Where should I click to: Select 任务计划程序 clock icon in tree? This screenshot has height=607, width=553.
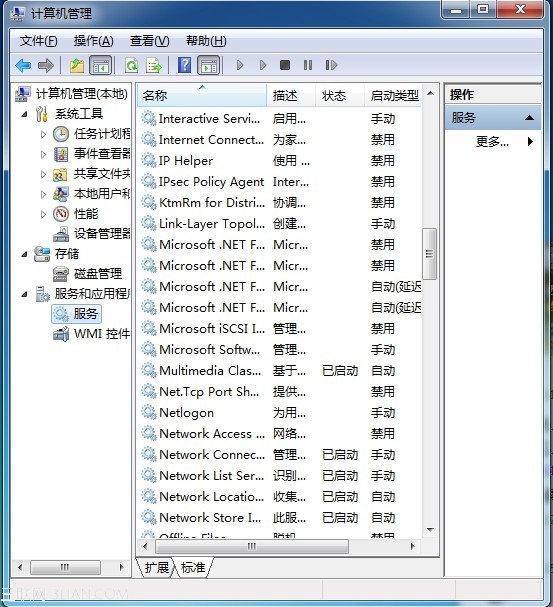pos(61,134)
